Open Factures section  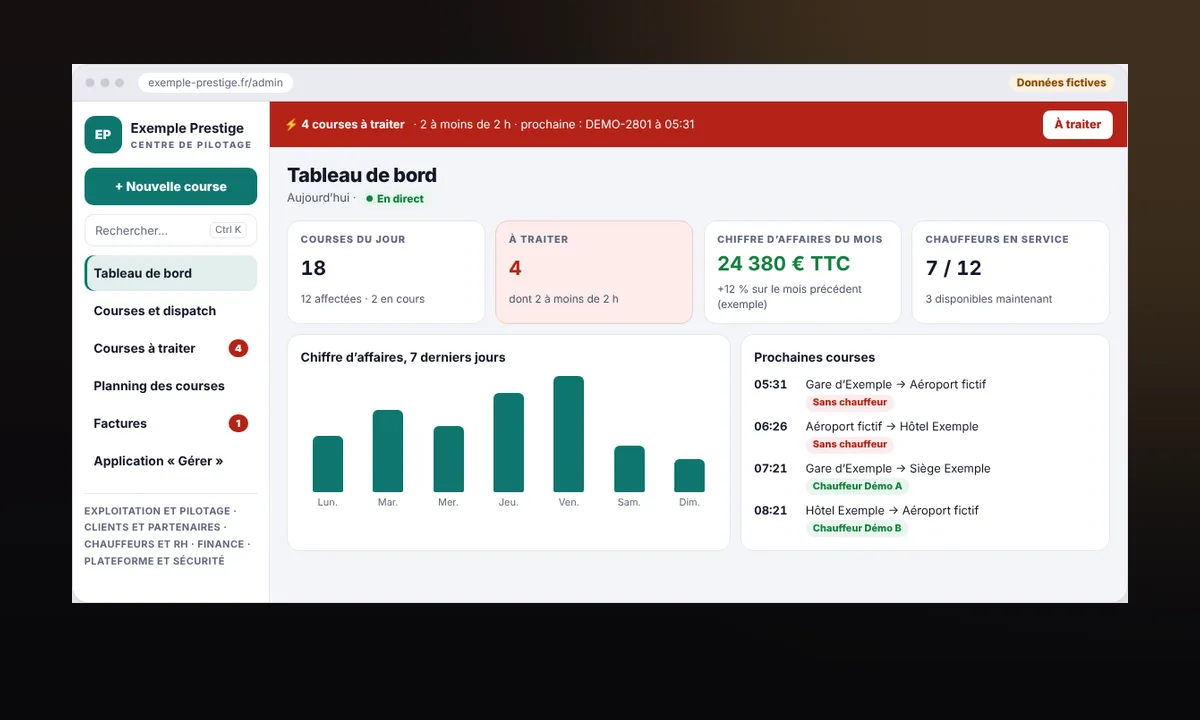[171, 423]
